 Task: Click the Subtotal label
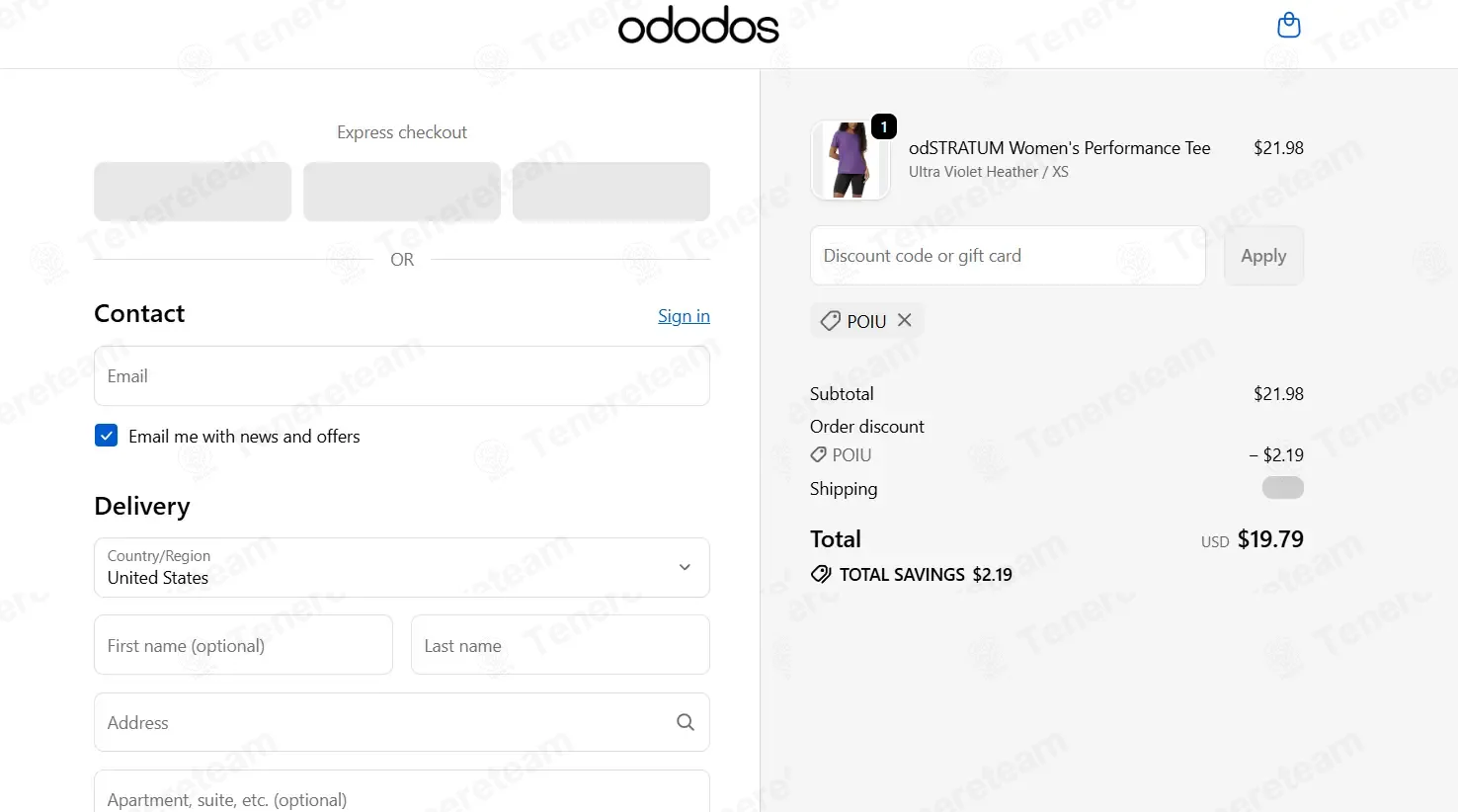point(842,394)
